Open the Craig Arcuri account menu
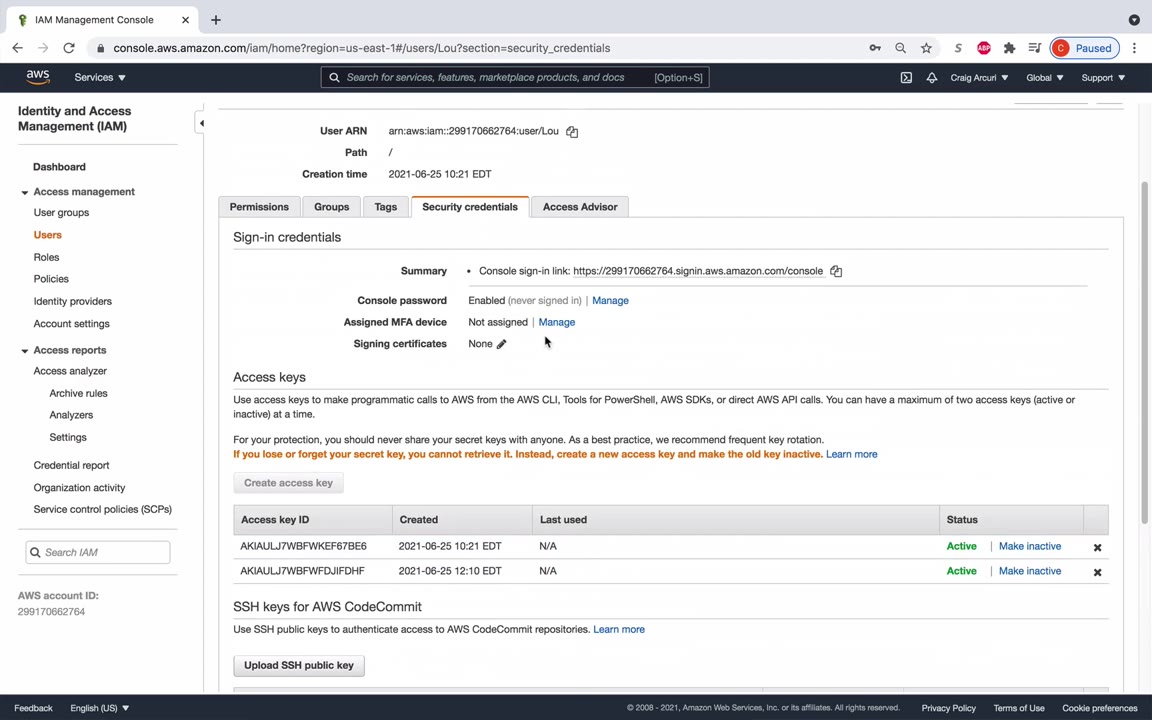Screen dimensions: 1152x720 (979, 77)
